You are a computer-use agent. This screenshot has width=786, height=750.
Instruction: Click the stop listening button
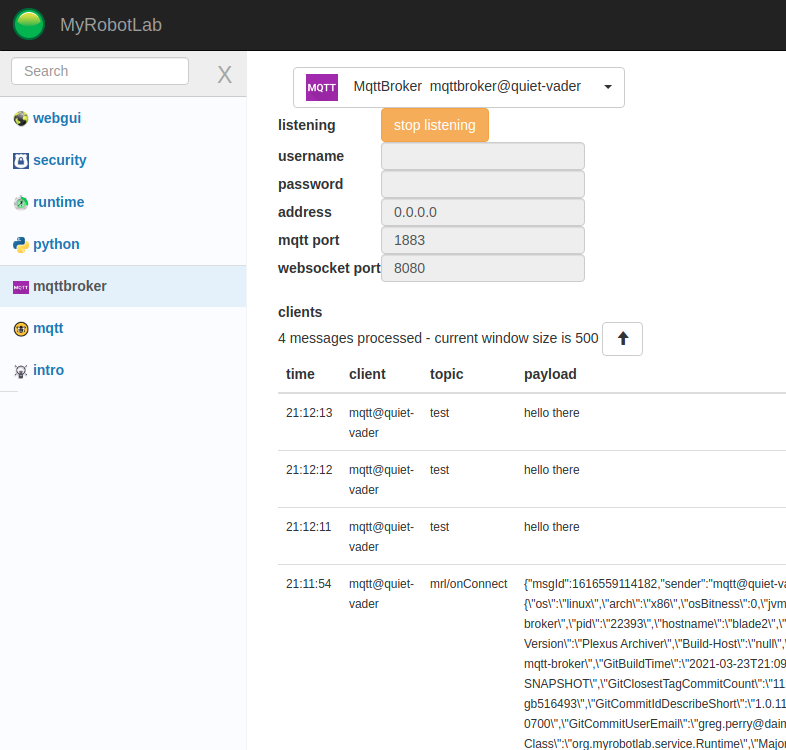(x=435, y=125)
